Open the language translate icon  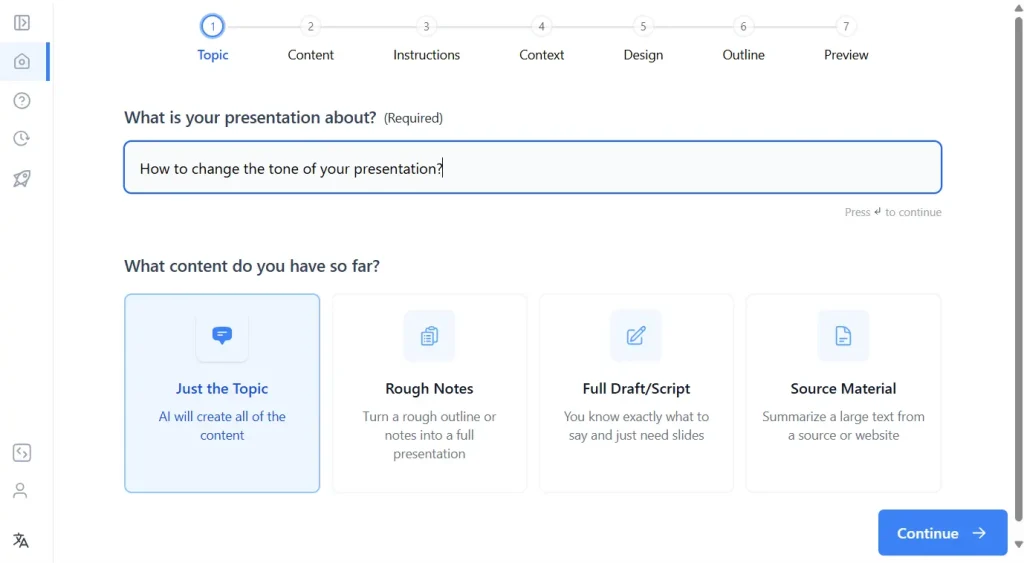pos(20,540)
